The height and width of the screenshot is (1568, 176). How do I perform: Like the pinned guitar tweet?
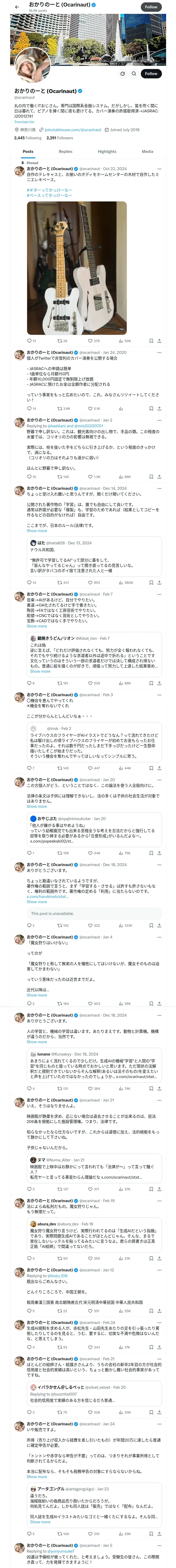(x=90, y=341)
